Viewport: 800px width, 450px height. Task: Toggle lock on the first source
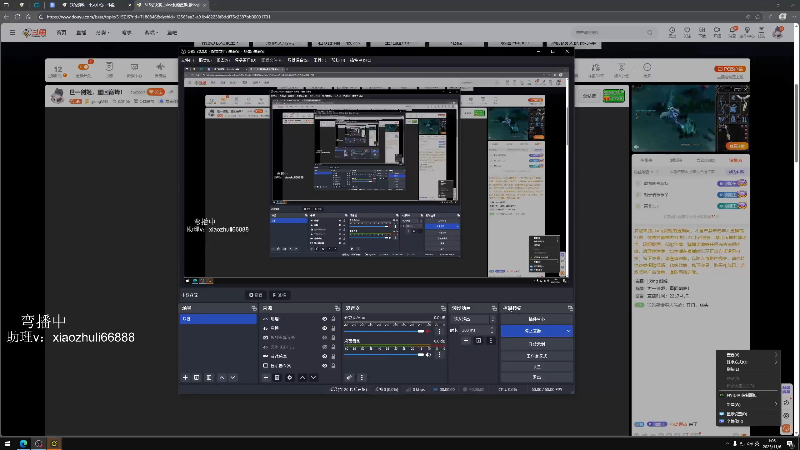[334, 319]
